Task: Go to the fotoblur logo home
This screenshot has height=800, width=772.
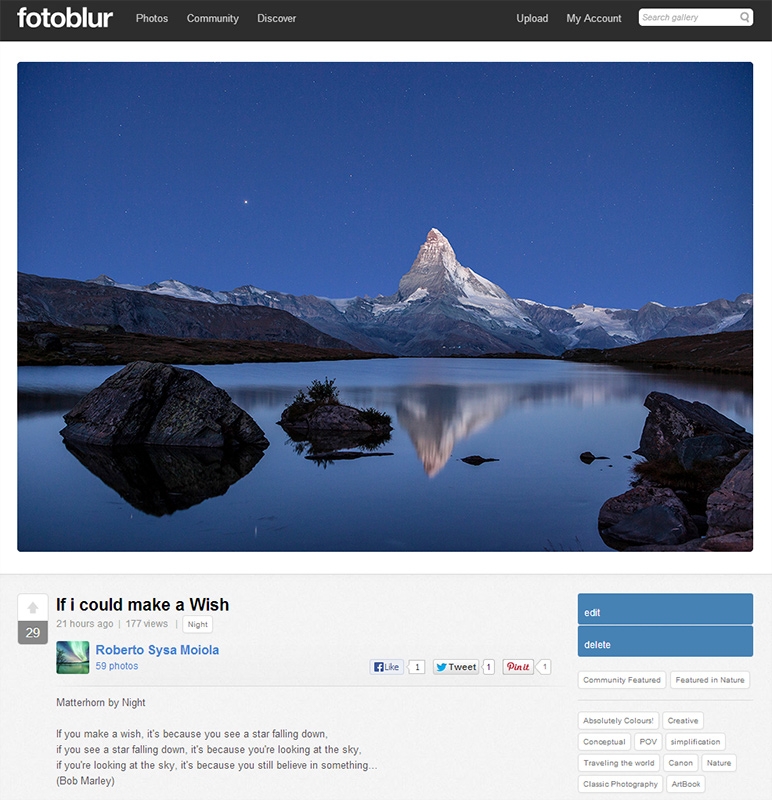Action: (65, 18)
